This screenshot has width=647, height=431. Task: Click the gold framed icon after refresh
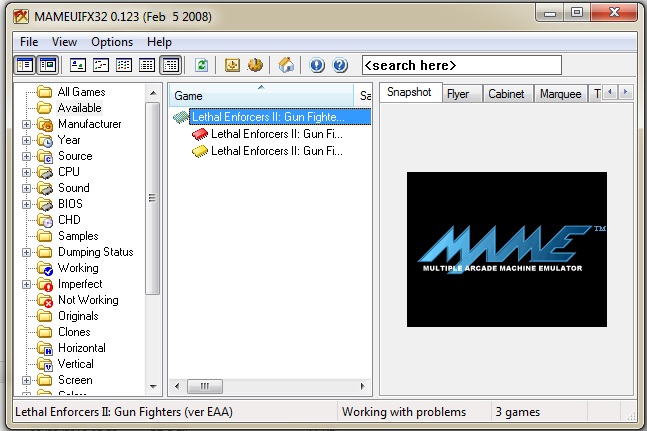coord(232,65)
